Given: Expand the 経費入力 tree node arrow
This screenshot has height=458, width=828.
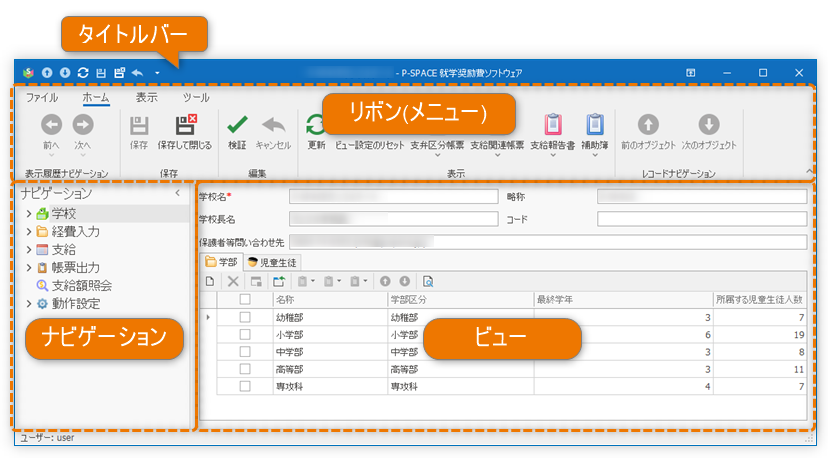Looking at the screenshot, I should [29, 232].
